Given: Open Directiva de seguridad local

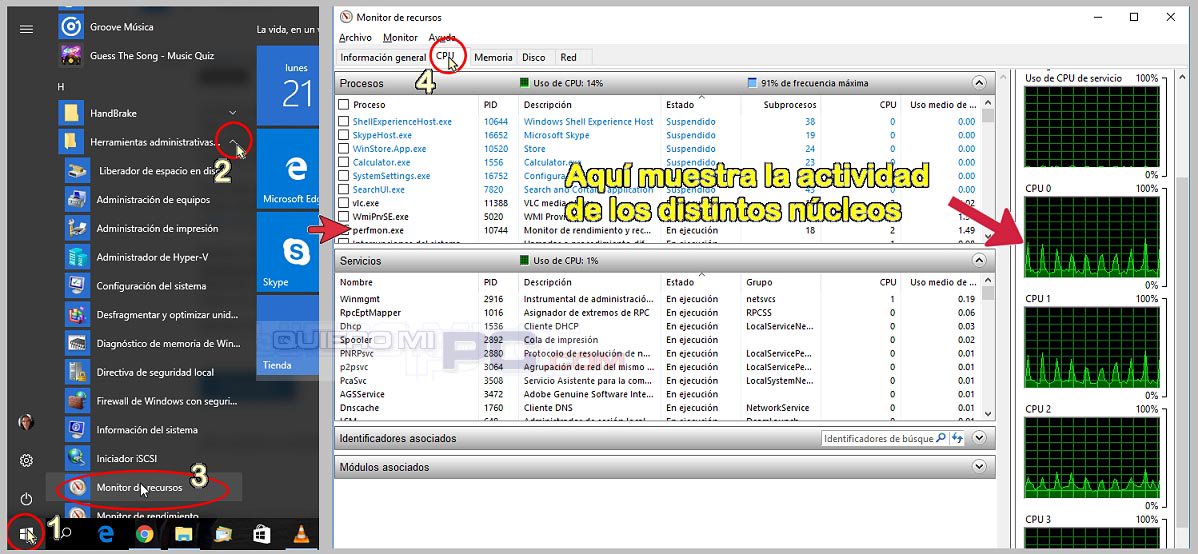Looking at the screenshot, I should [153, 372].
